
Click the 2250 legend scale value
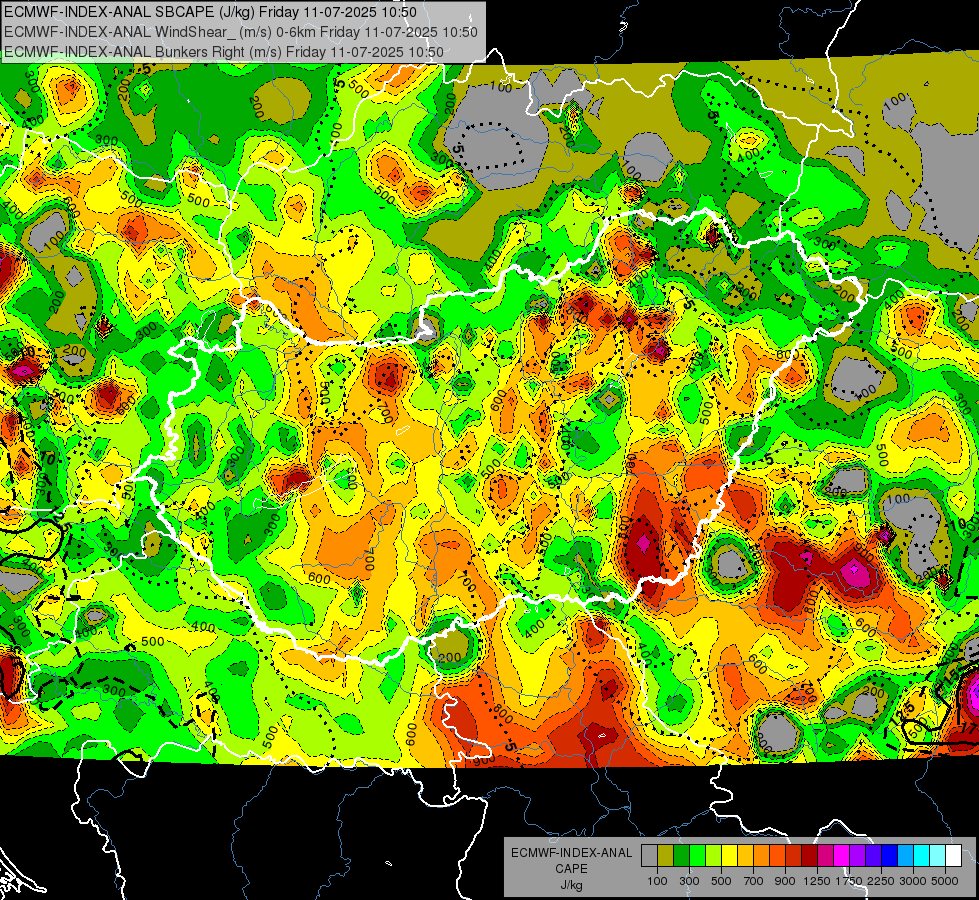(x=882, y=881)
